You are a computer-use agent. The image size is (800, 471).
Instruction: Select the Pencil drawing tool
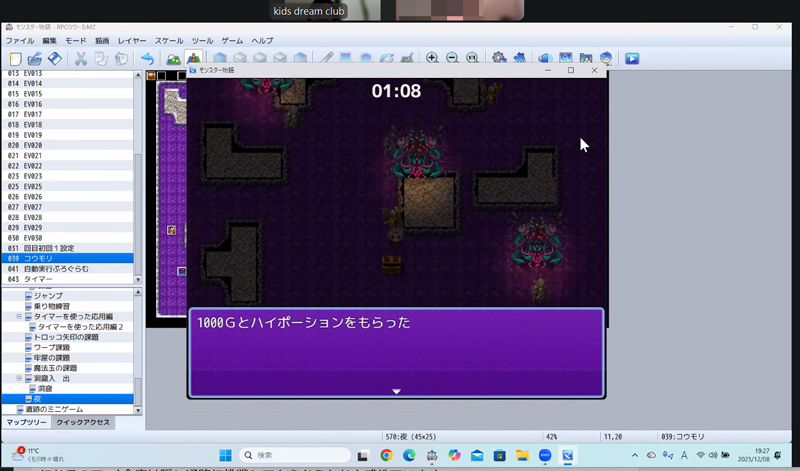[x=326, y=58]
